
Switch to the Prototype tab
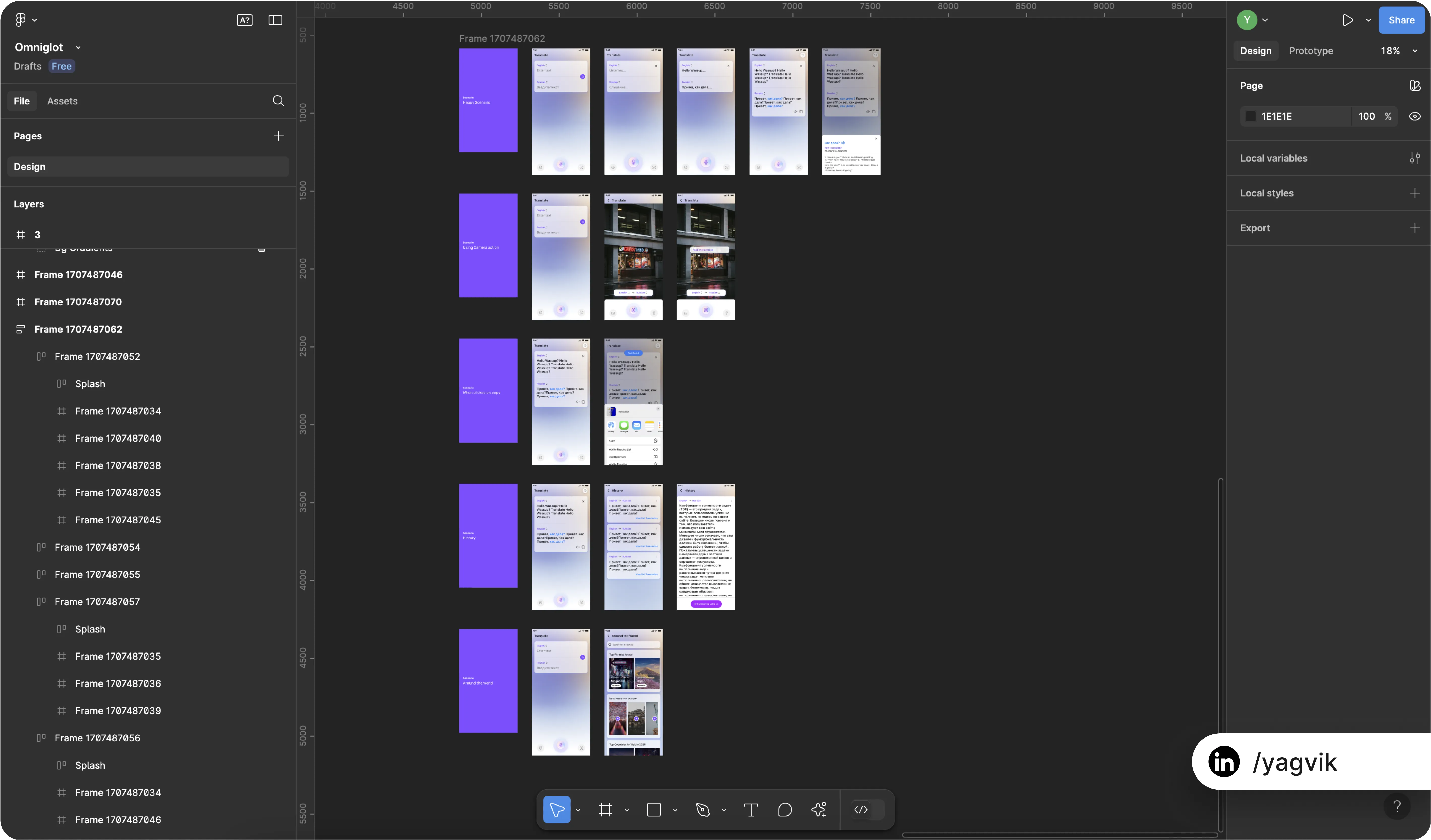click(x=1311, y=51)
